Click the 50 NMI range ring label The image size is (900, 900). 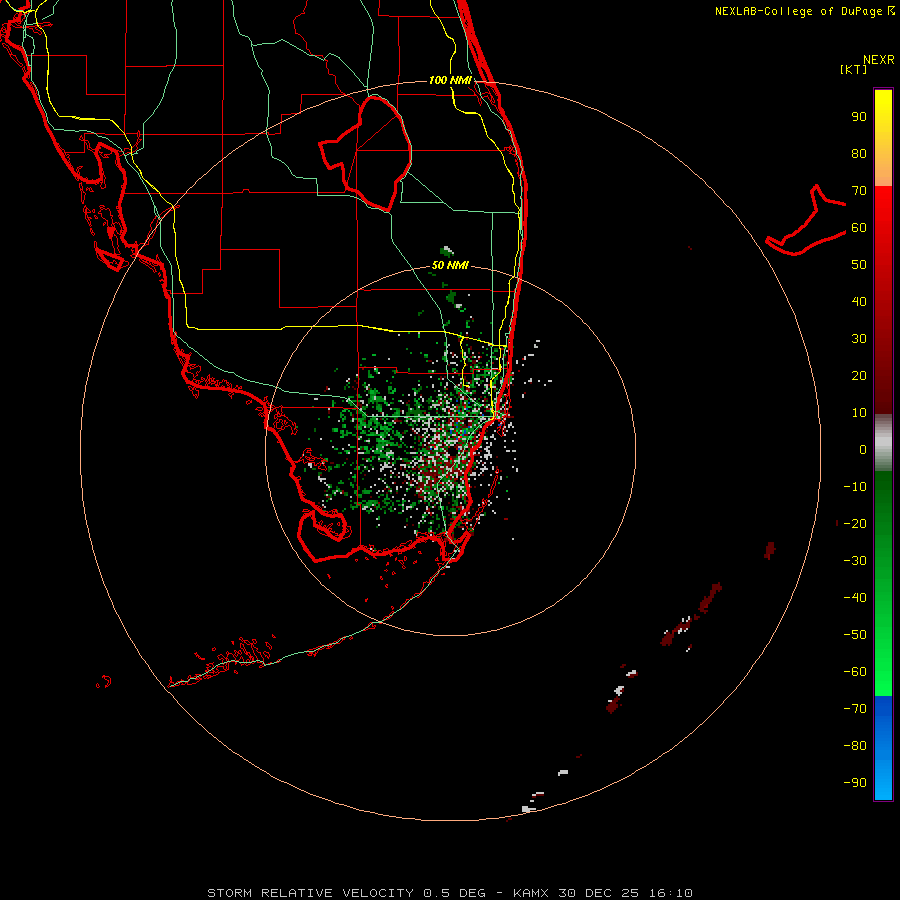450,265
